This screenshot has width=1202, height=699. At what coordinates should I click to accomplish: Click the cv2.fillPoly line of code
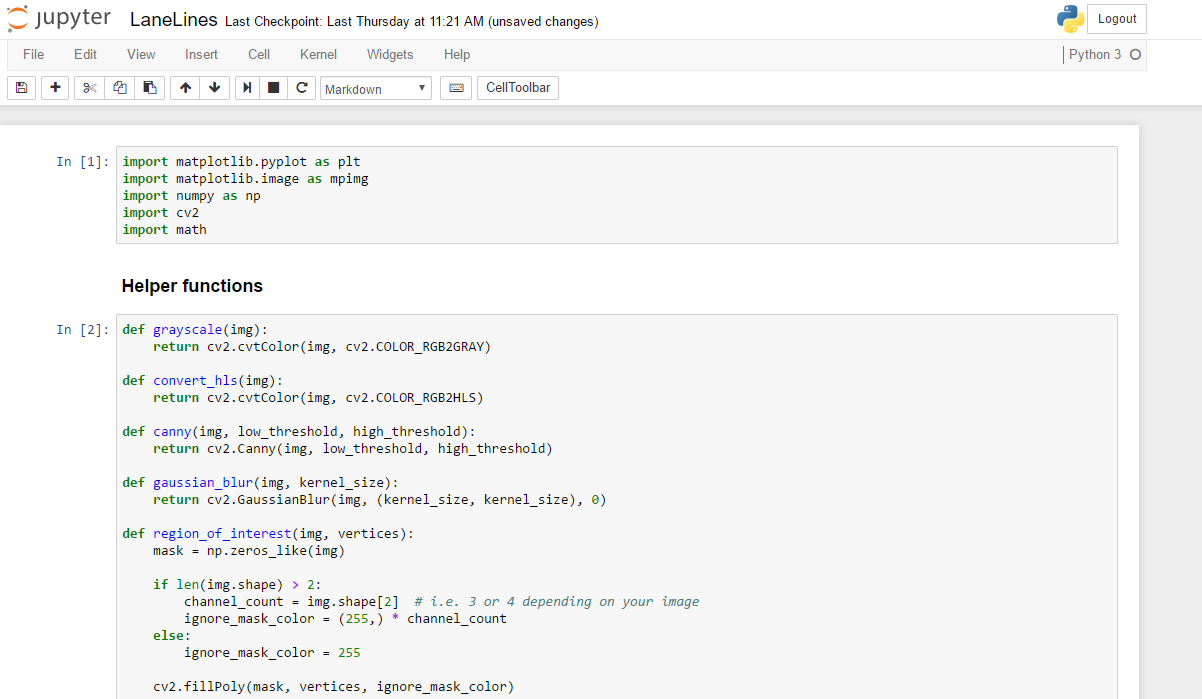click(x=333, y=686)
